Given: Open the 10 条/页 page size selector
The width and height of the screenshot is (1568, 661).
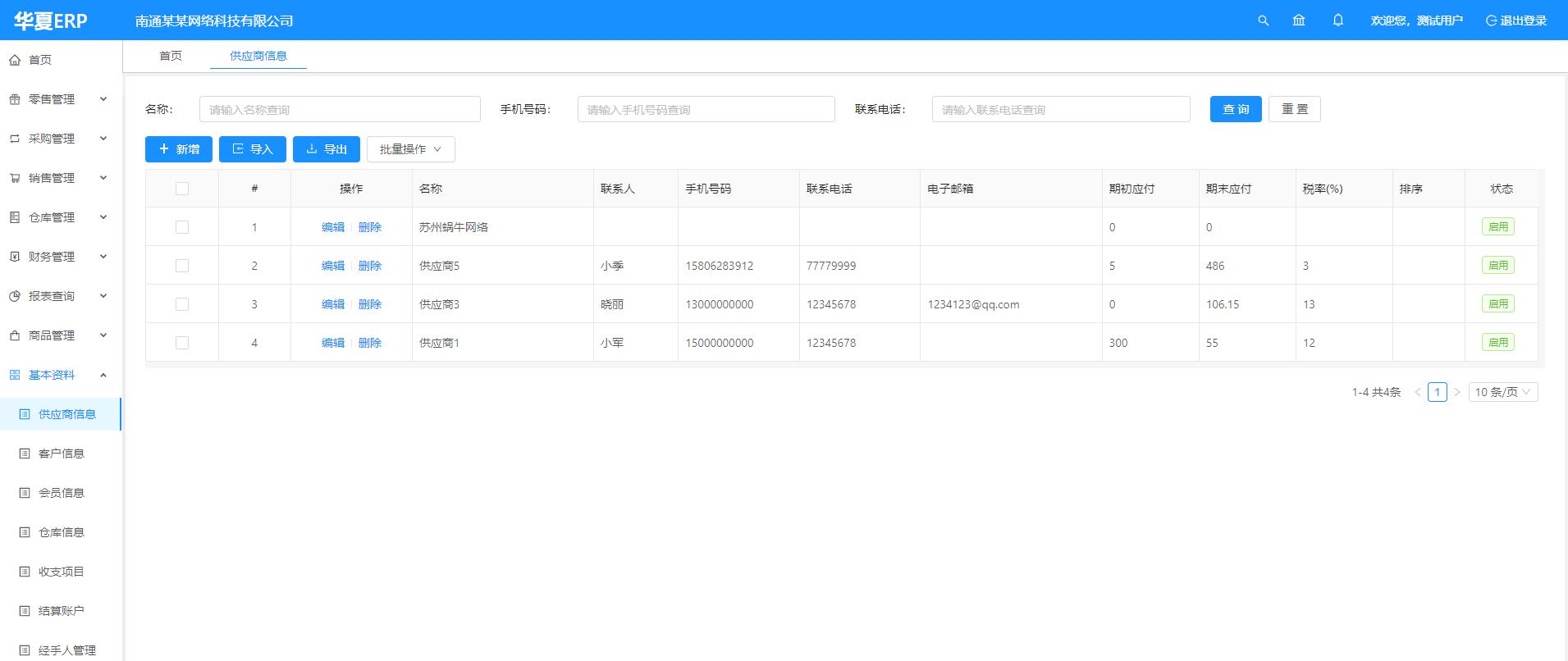Looking at the screenshot, I should tap(1502, 392).
